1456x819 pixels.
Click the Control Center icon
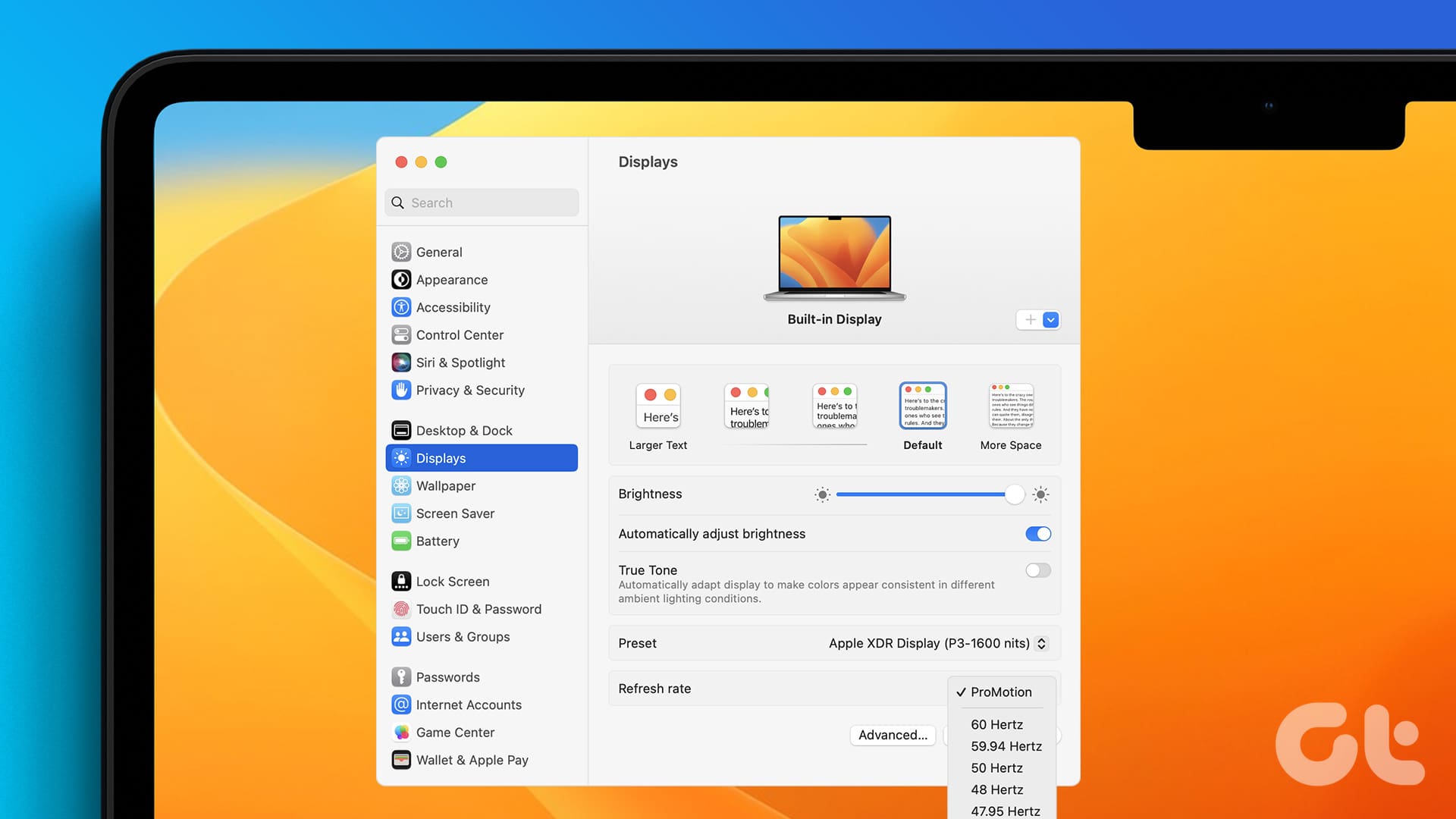tap(401, 334)
